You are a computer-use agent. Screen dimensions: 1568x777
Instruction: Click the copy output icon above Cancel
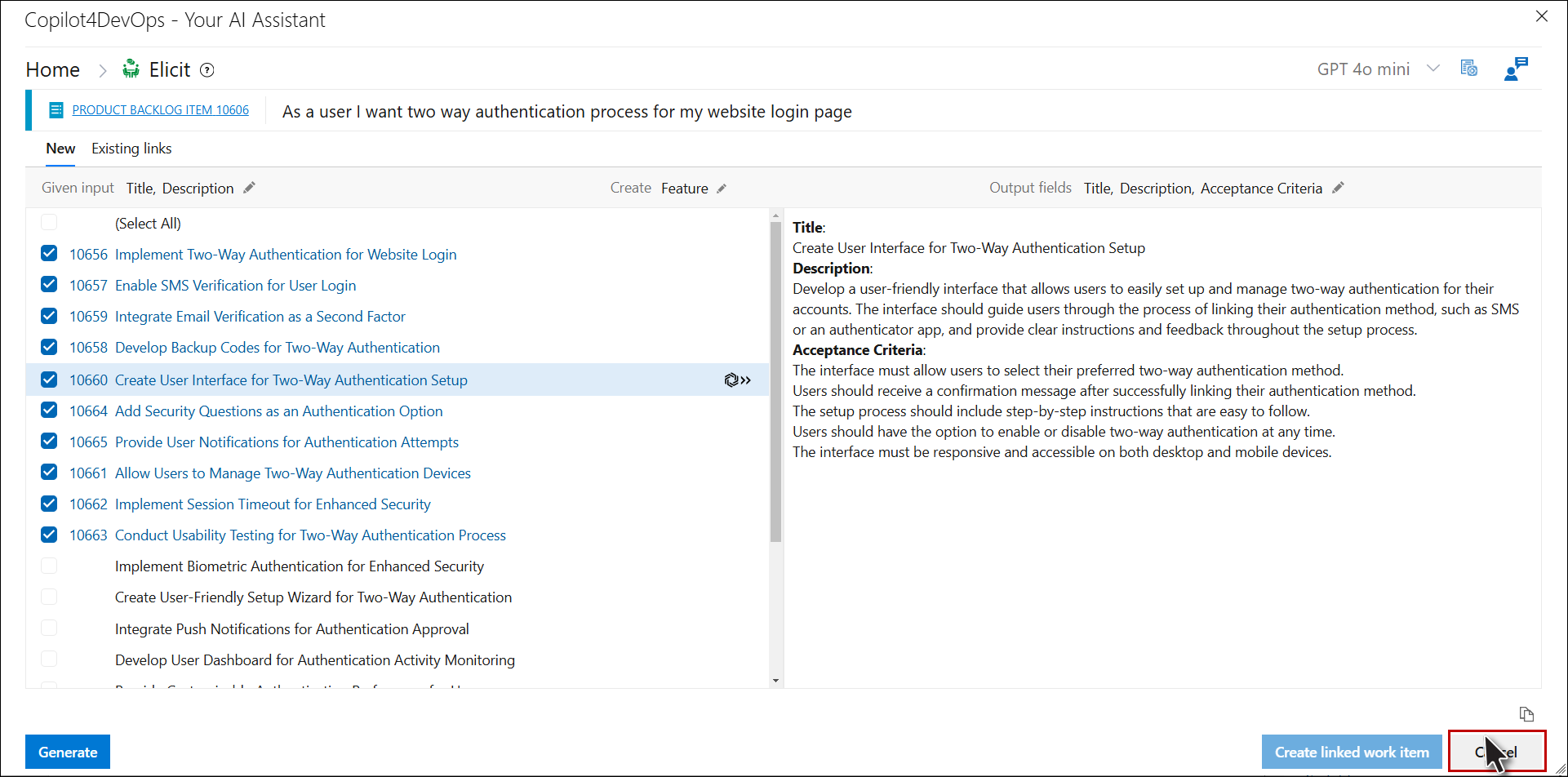pos(1526,714)
